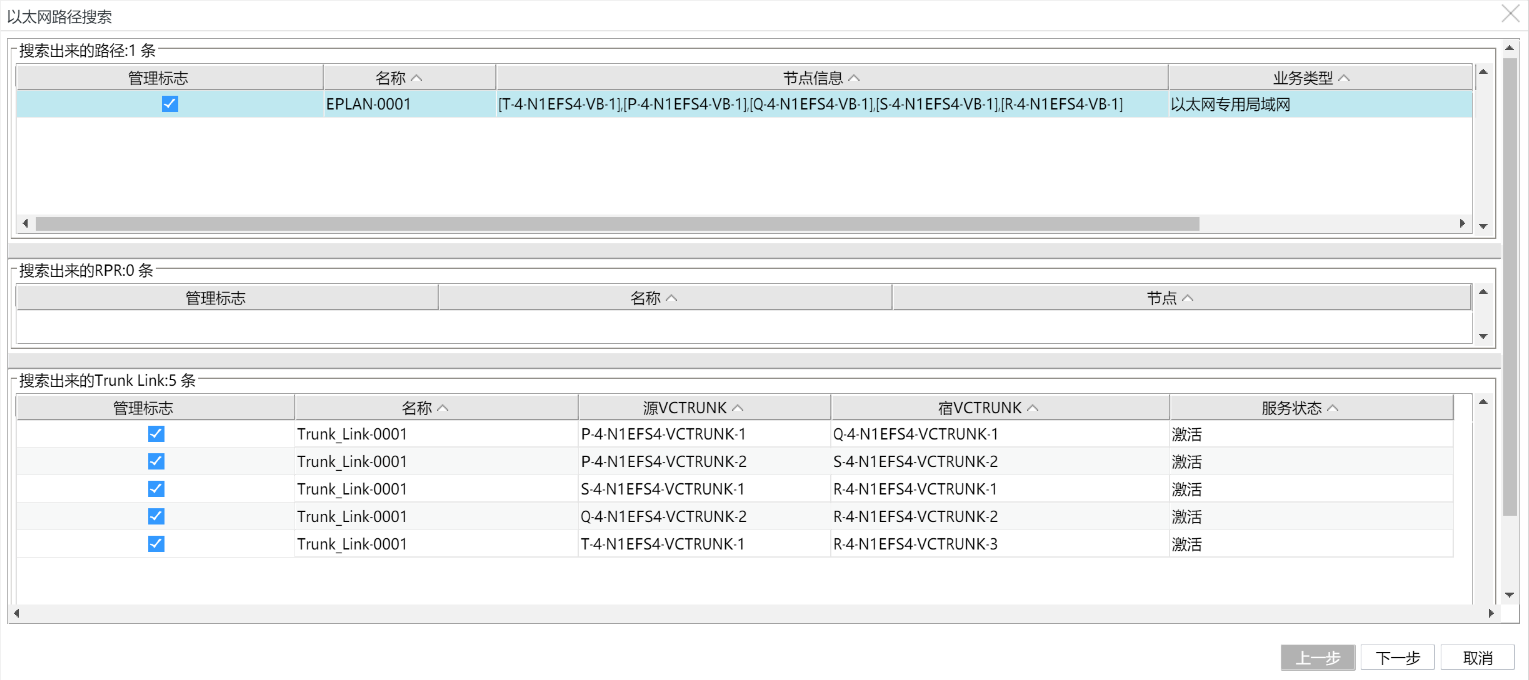Toggle checkbox for S-4-N1EFS4-VCTRUNK-1 trunk link

(156, 488)
